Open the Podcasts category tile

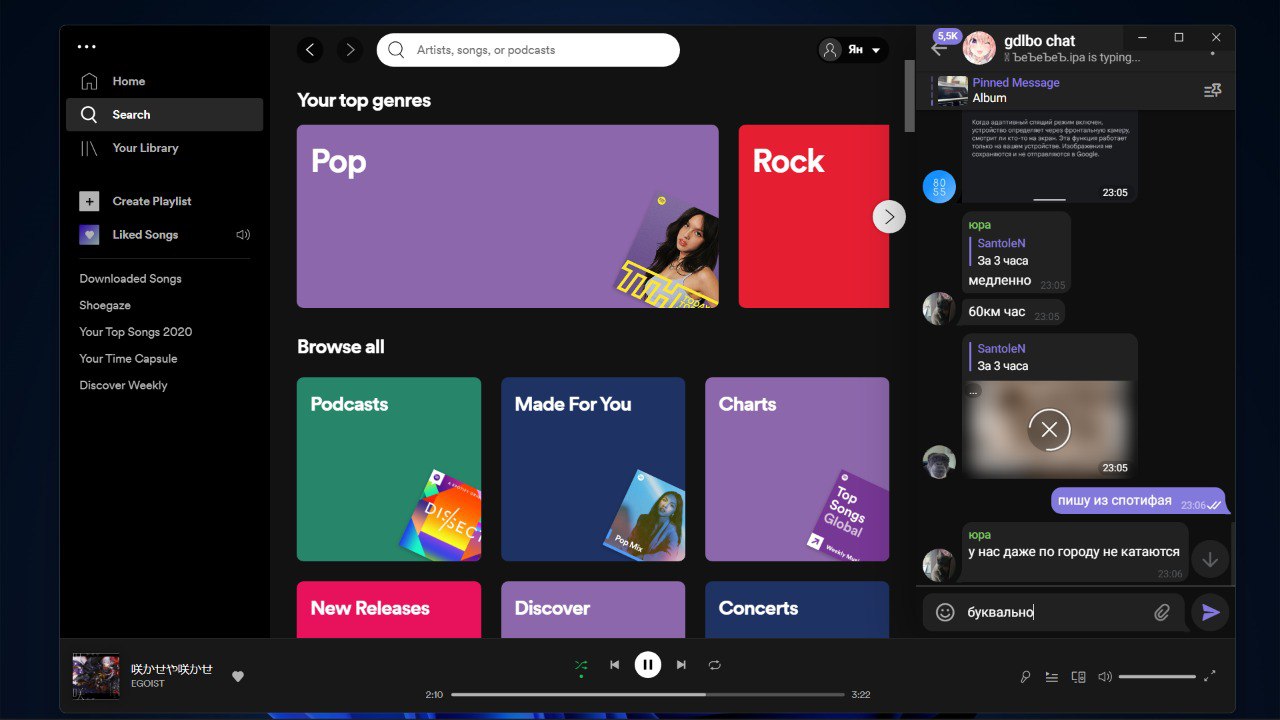coord(389,469)
